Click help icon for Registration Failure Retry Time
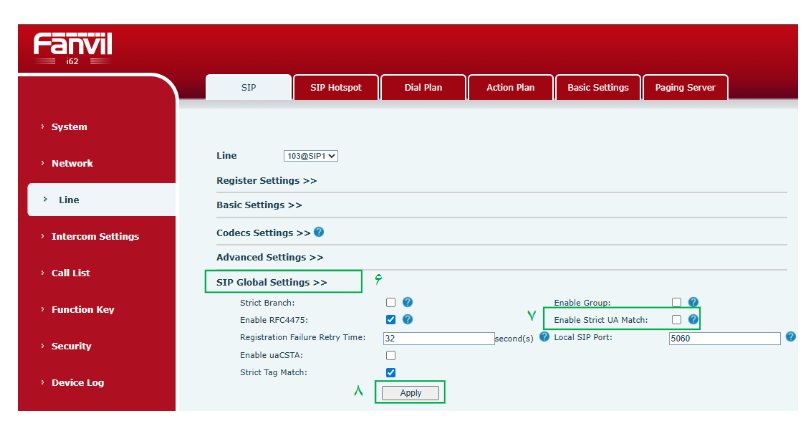 (544, 337)
